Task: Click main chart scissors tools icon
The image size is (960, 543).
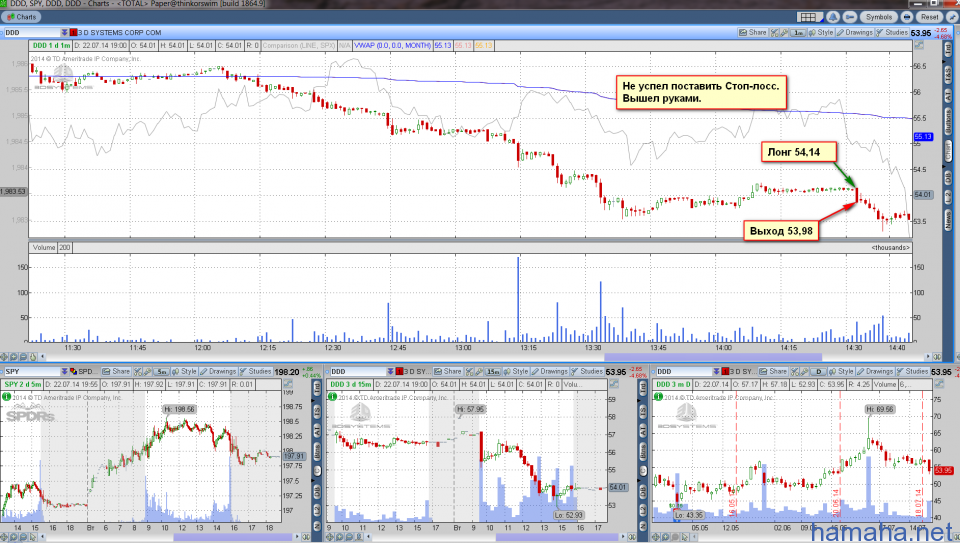Action: [x=774, y=32]
